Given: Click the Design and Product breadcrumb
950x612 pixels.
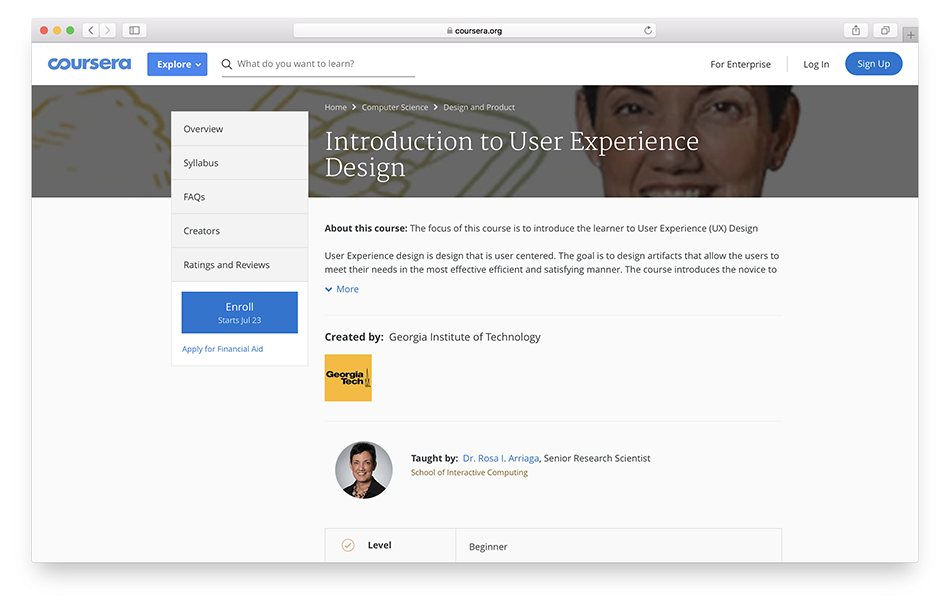Looking at the screenshot, I should pyautogui.click(x=479, y=107).
